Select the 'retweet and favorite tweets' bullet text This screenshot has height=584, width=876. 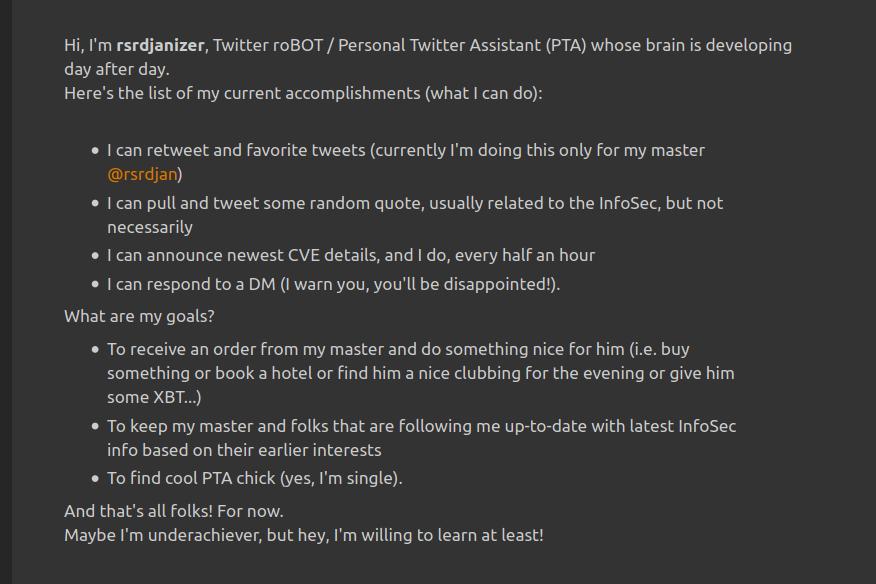click(405, 150)
